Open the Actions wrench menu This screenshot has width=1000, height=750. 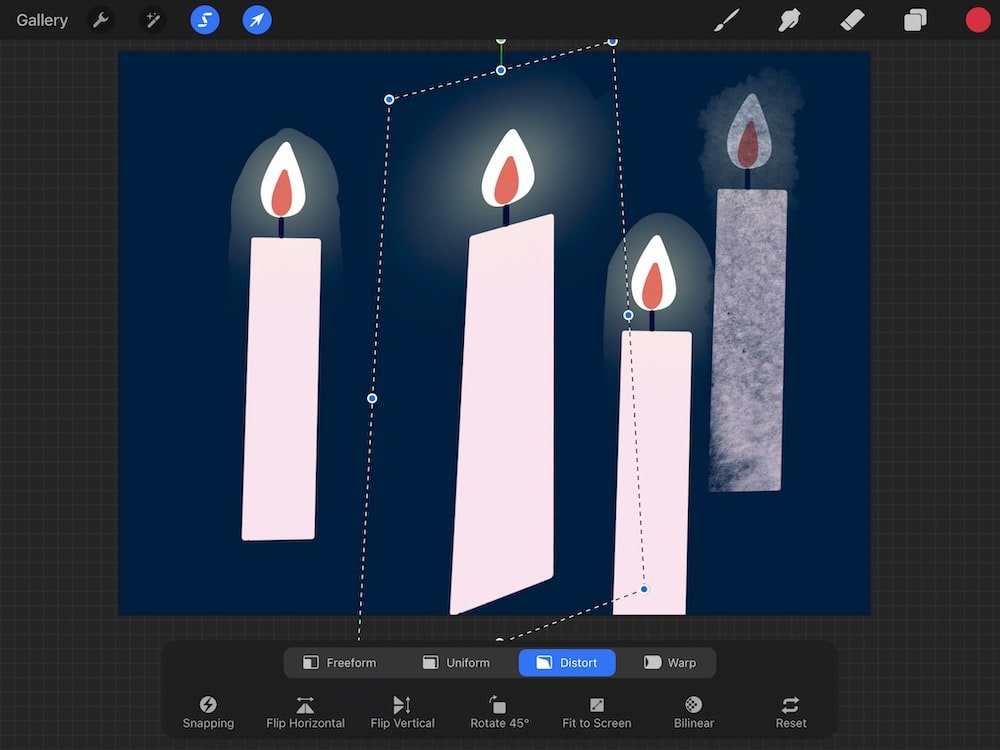pos(100,19)
